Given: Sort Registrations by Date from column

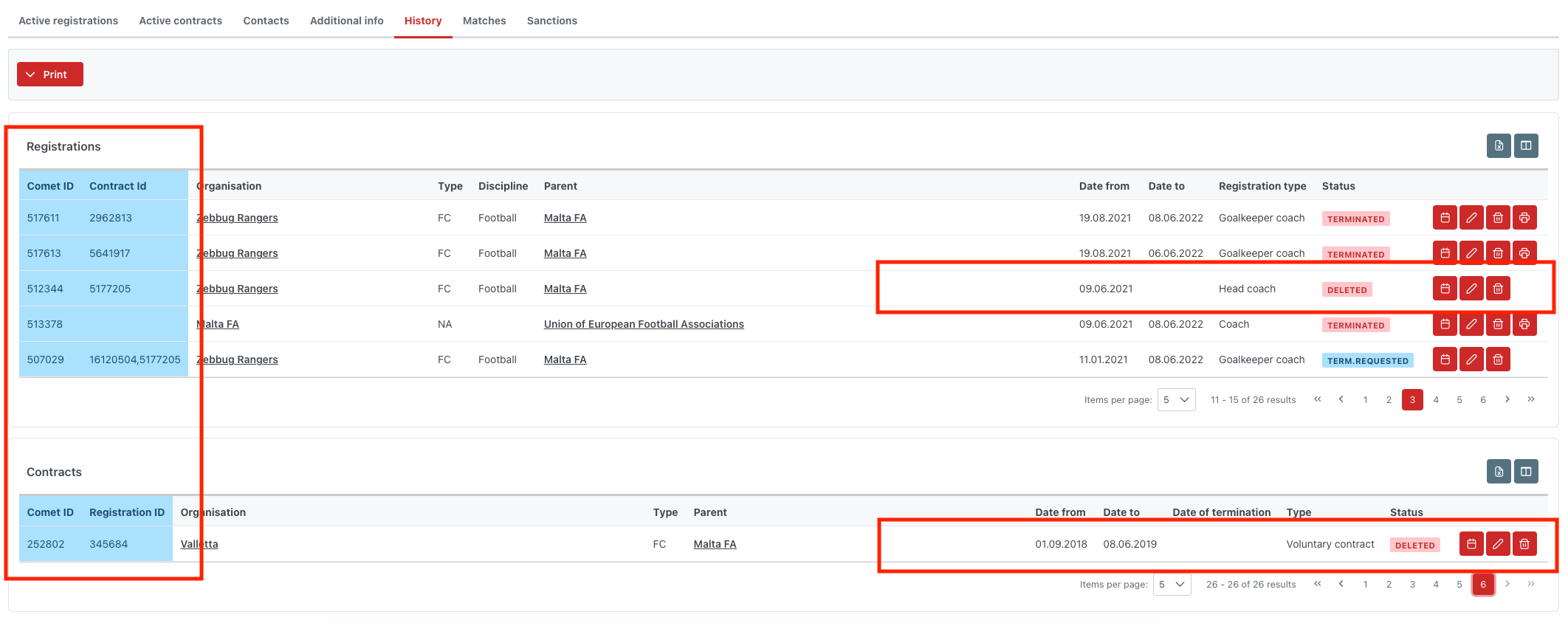Looking at the screenshot, I should coord(1104,186).
